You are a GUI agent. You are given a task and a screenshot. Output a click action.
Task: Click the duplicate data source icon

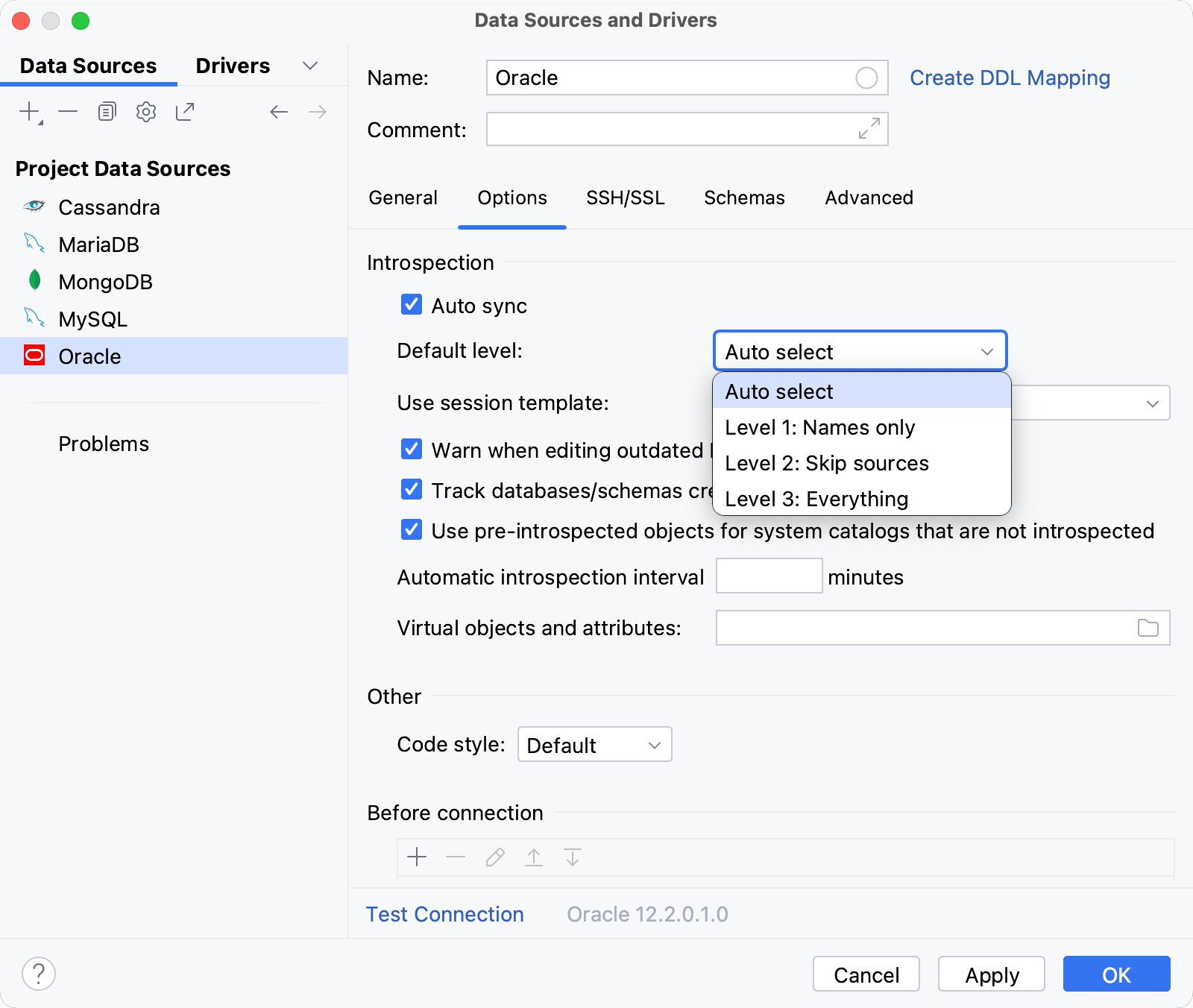tap(107, 112)
